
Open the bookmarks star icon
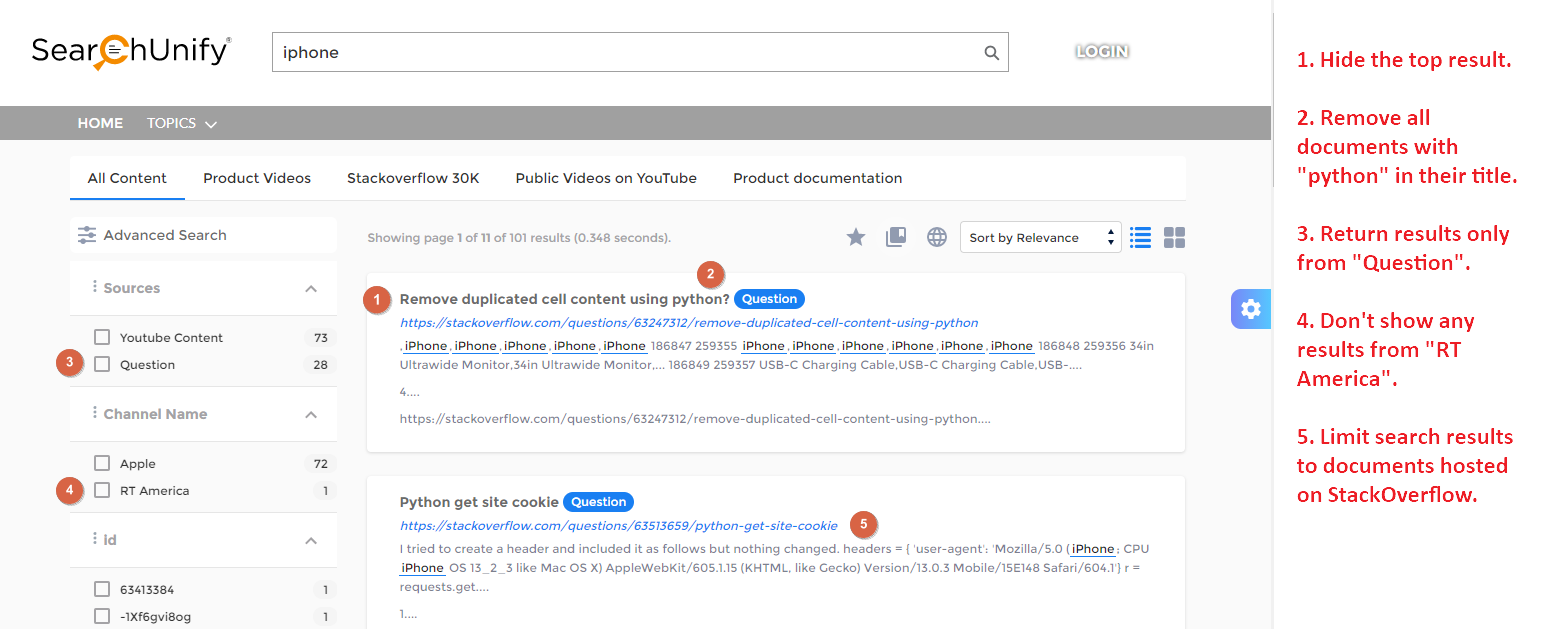856,237
